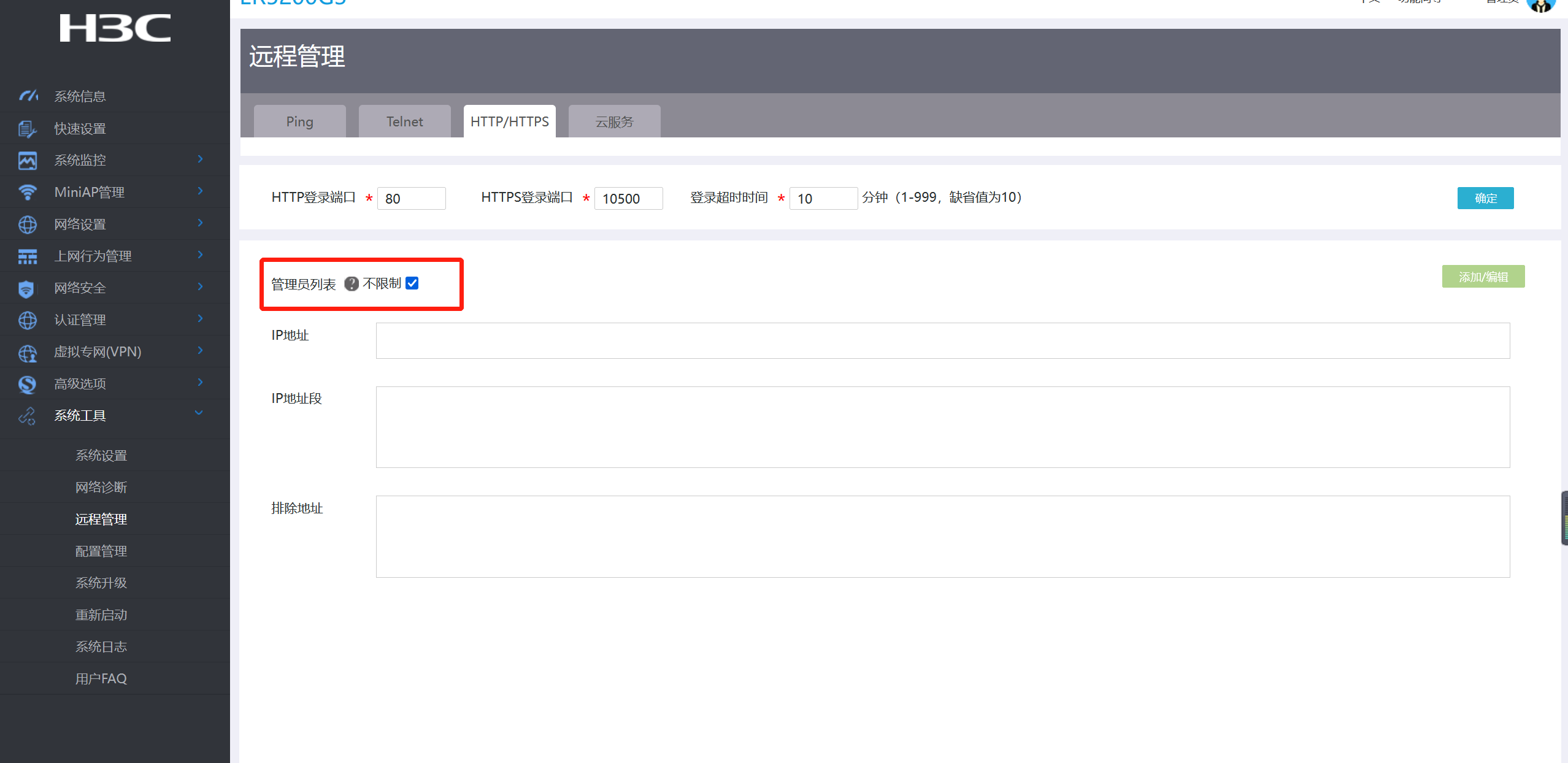Open 系统日志 in the sidebar
Viewport: 1568px width, 763px height.
101,646
